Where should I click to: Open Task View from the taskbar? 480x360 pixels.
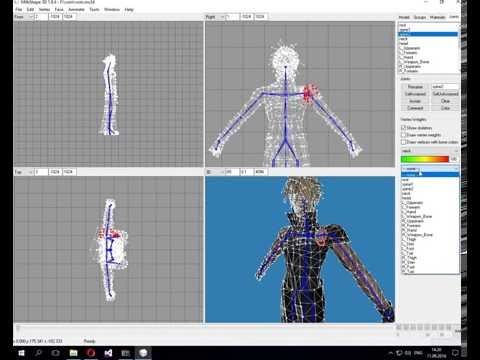pyautogui.click(x=56, y=353)
